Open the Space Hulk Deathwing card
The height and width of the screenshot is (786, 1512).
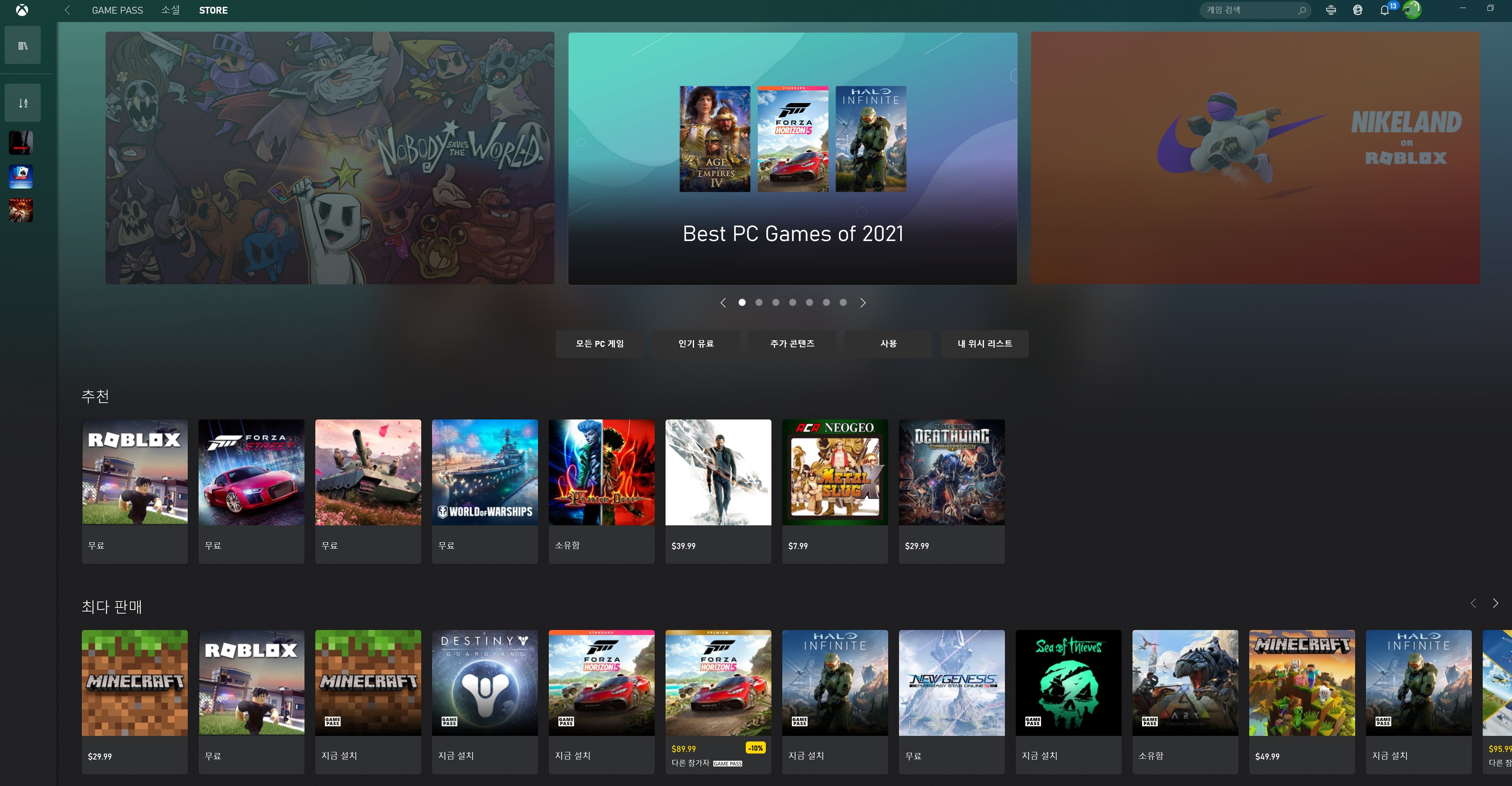click(952, 492)
